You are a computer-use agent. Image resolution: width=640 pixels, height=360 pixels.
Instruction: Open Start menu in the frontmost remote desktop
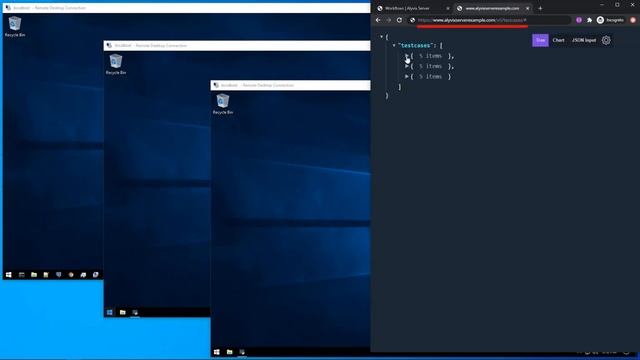pyautogui.click(x=217, y=352)
